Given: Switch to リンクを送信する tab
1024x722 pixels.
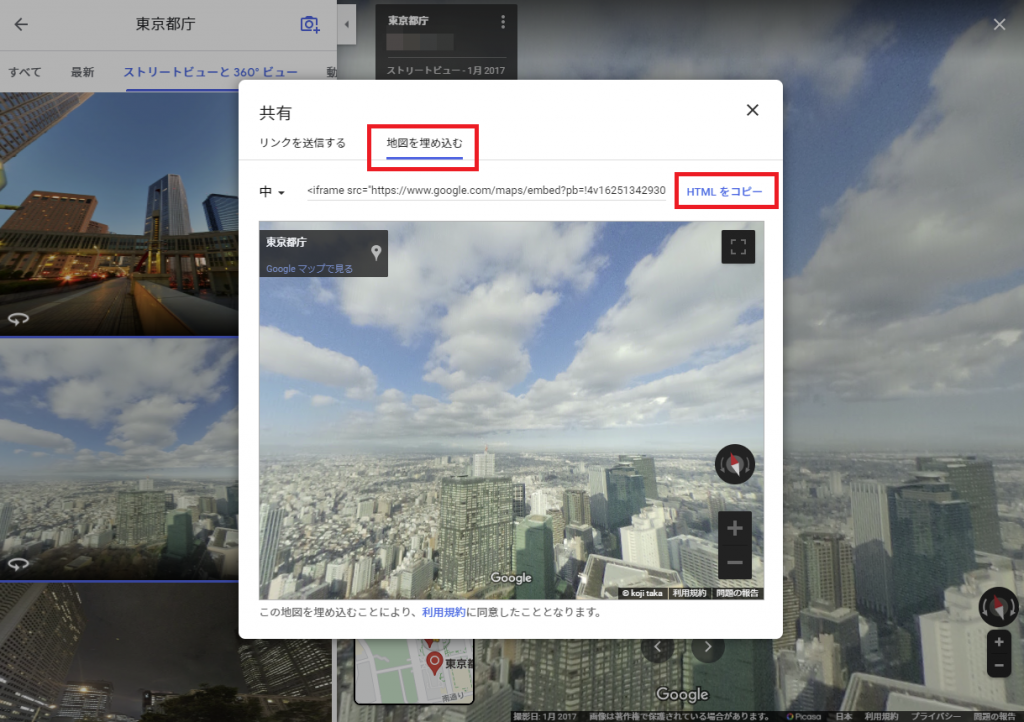Looking at the screenshot, I should [302, 143].
